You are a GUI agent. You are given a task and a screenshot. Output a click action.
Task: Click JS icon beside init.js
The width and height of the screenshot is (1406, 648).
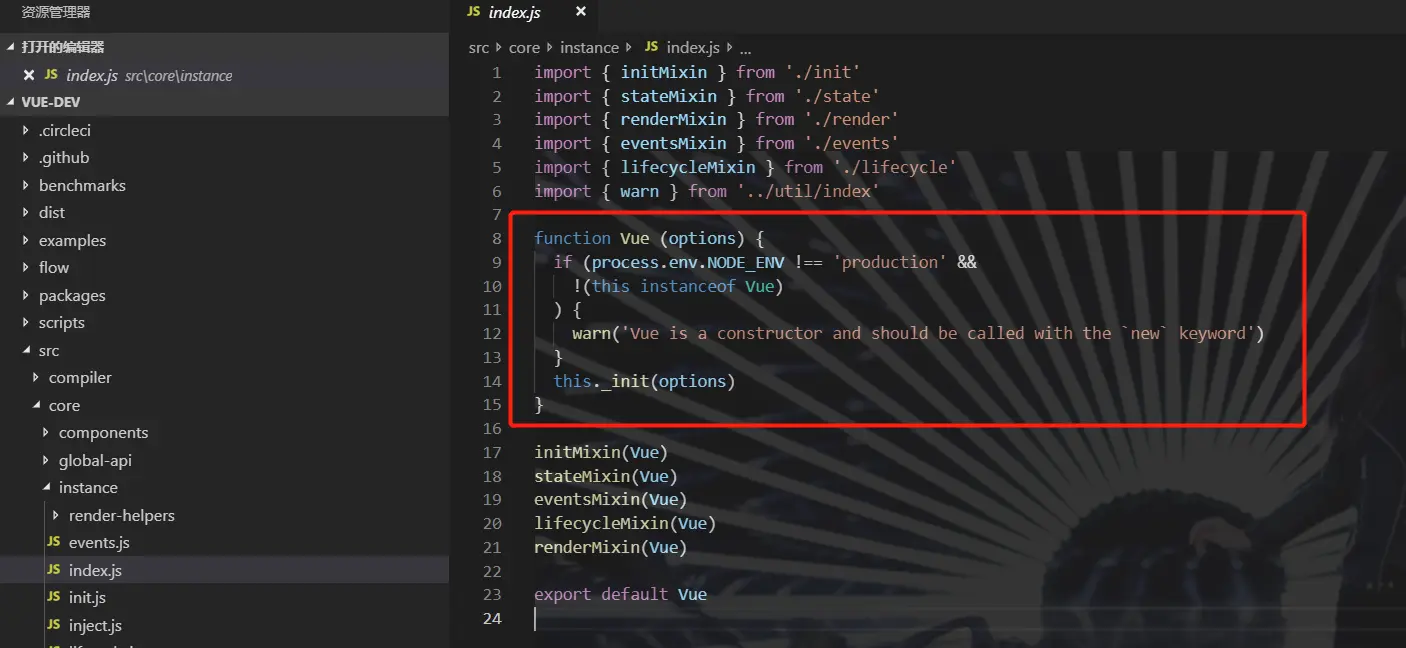(x=53, y=597)
